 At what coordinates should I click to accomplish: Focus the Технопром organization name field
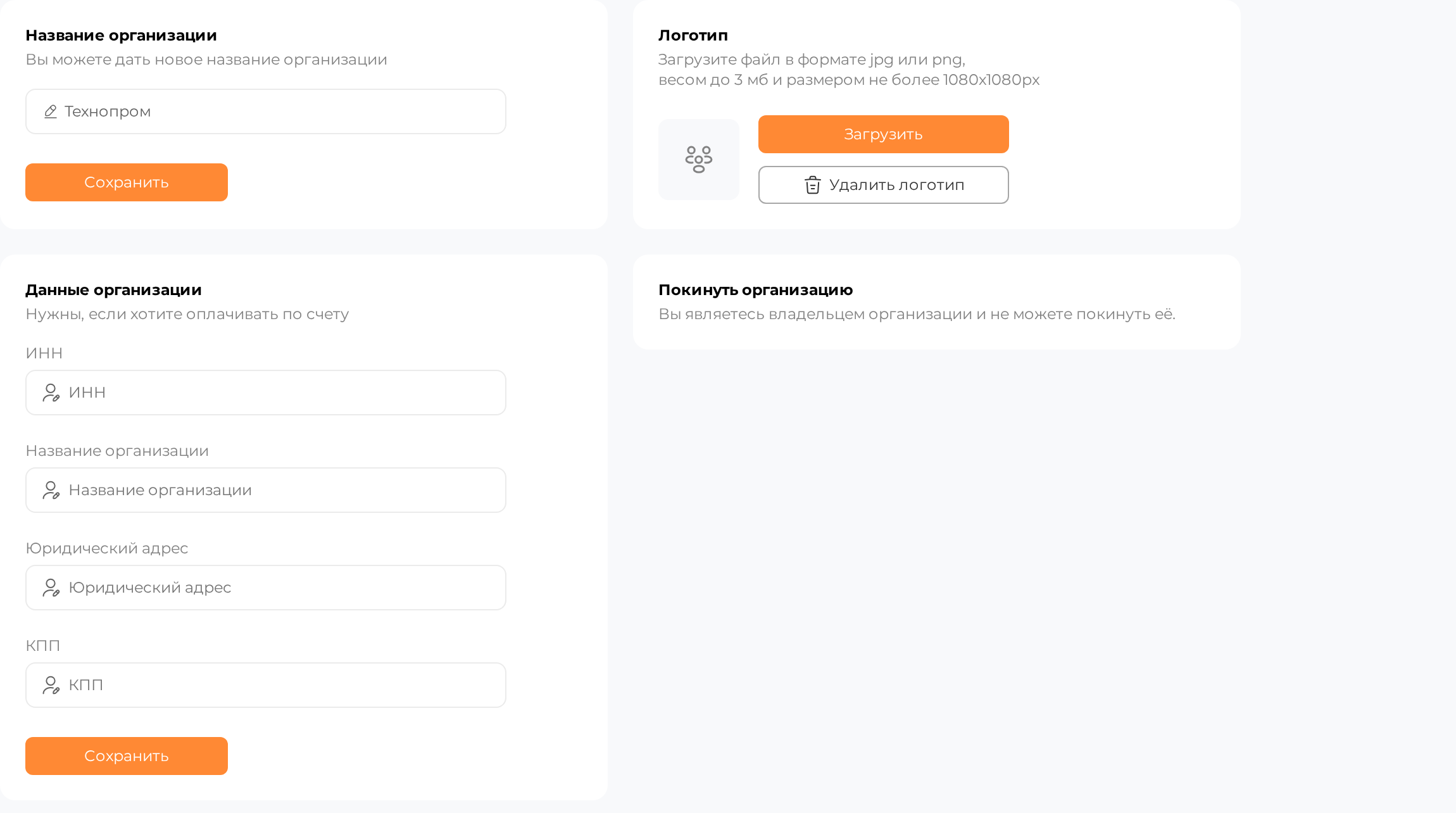(266, 111)
